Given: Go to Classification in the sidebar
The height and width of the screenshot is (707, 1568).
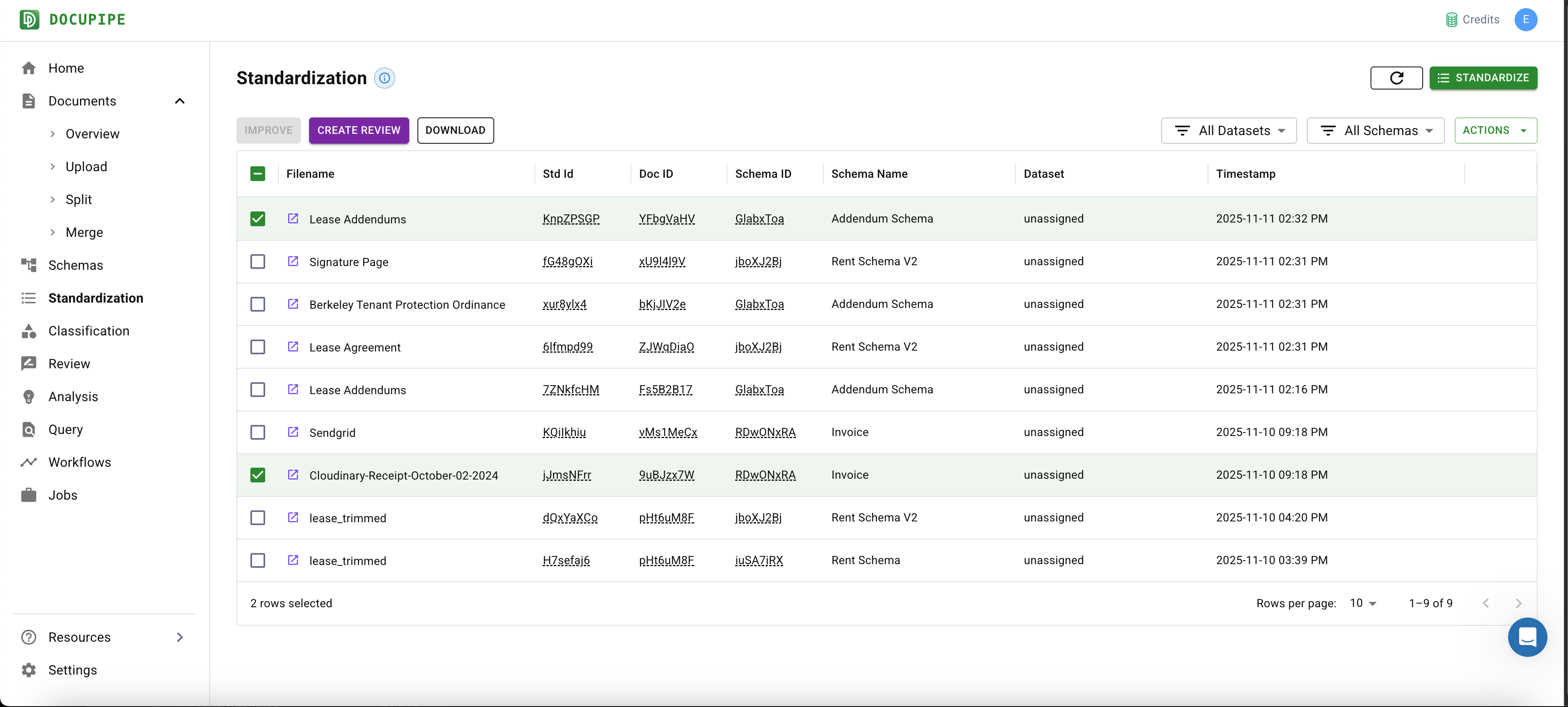Looking at the screenshot, I should point(89,331).
